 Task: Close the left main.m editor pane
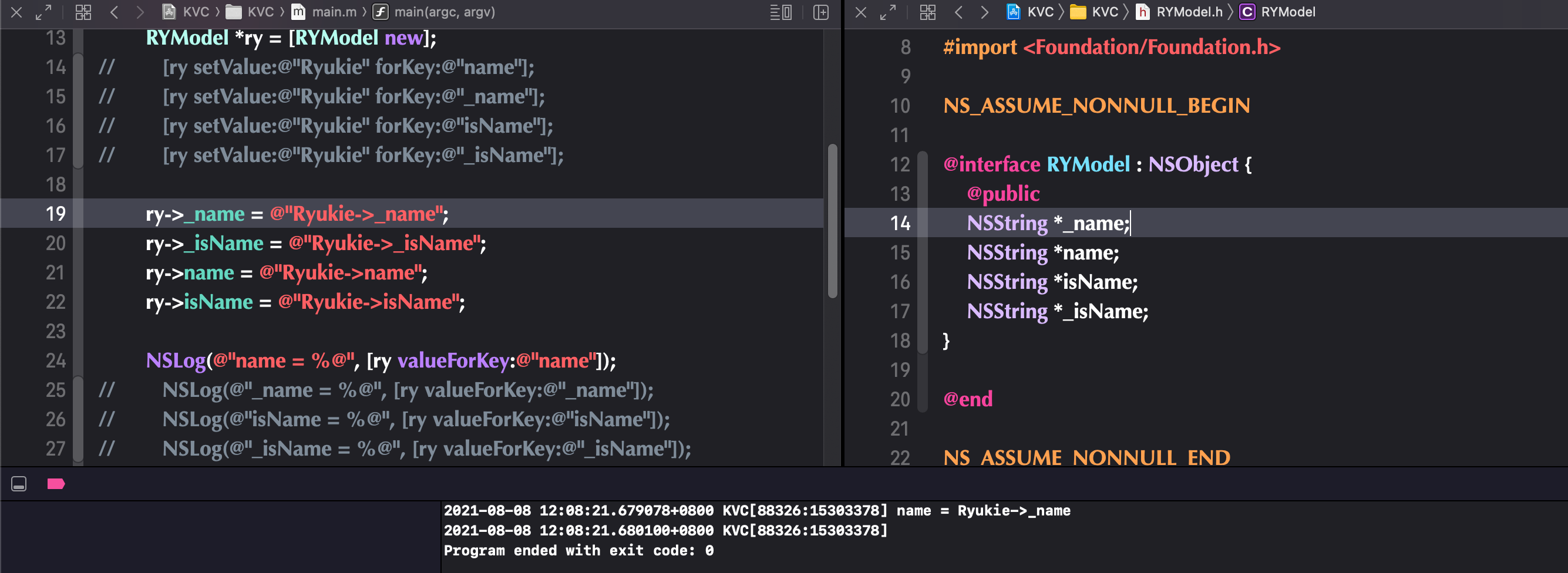pyautogui.click(x=16, y=12)
